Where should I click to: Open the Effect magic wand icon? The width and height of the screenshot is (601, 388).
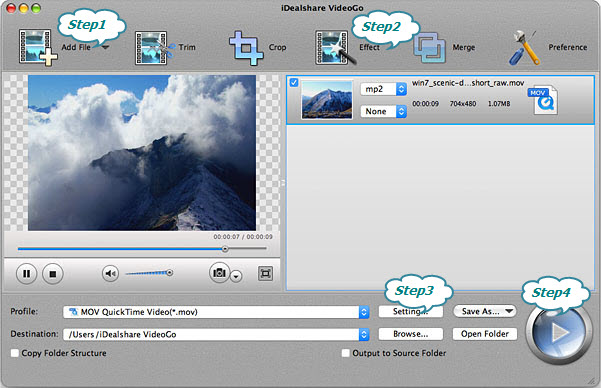(335, 48)
